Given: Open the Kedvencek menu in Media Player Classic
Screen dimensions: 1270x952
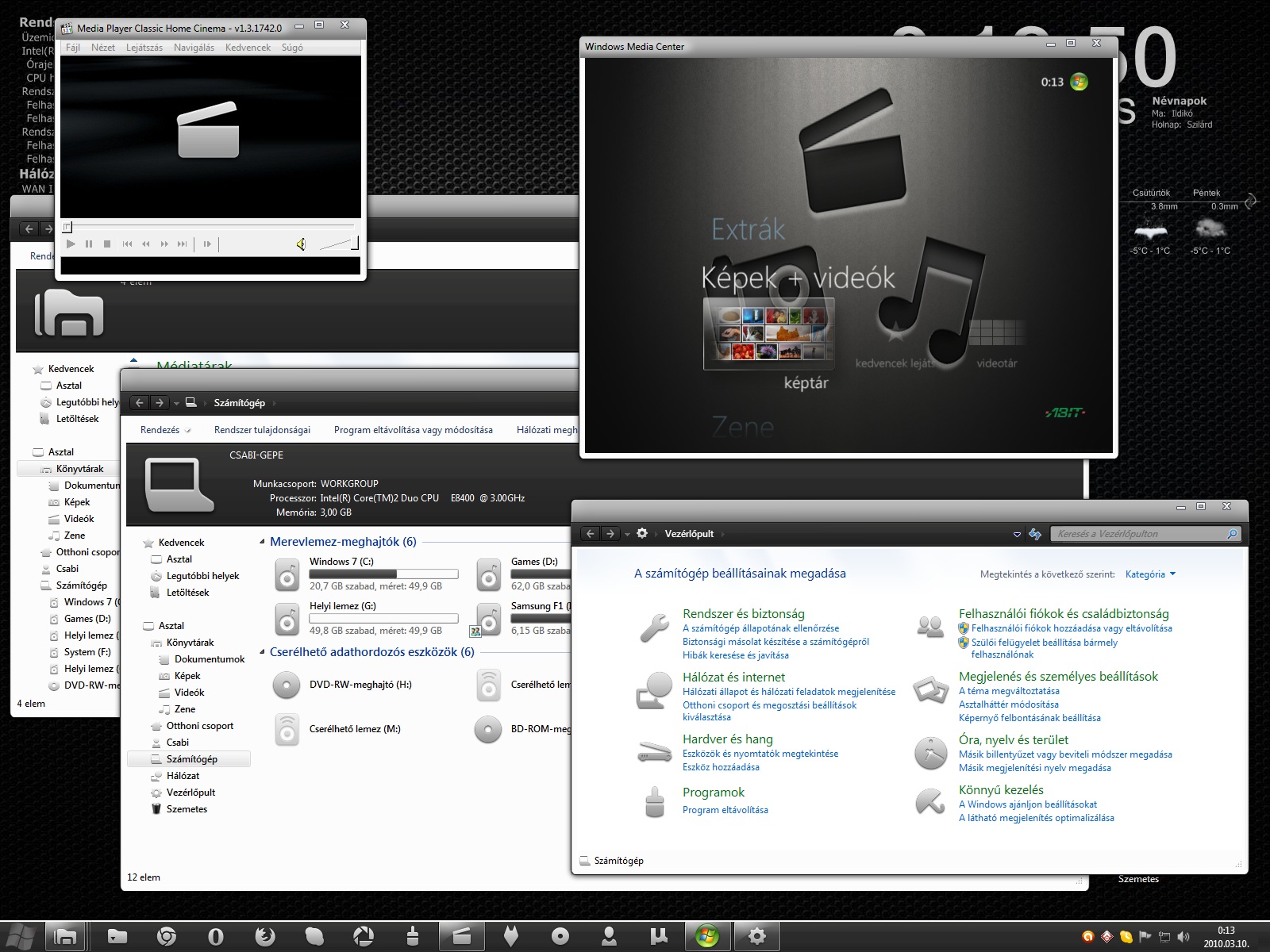Looking at the screenshot, I should click(x=248, y=48).
